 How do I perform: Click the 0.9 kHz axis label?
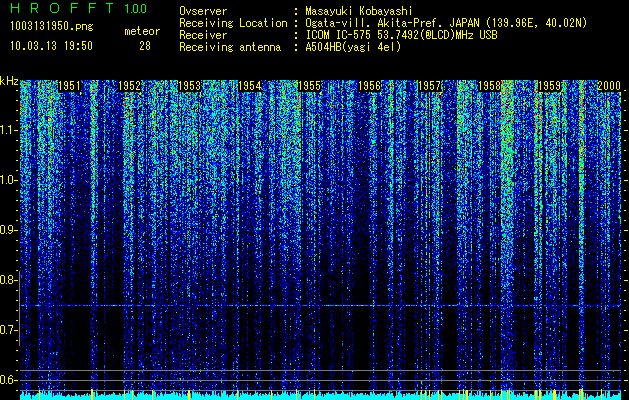tap(8, 230)
